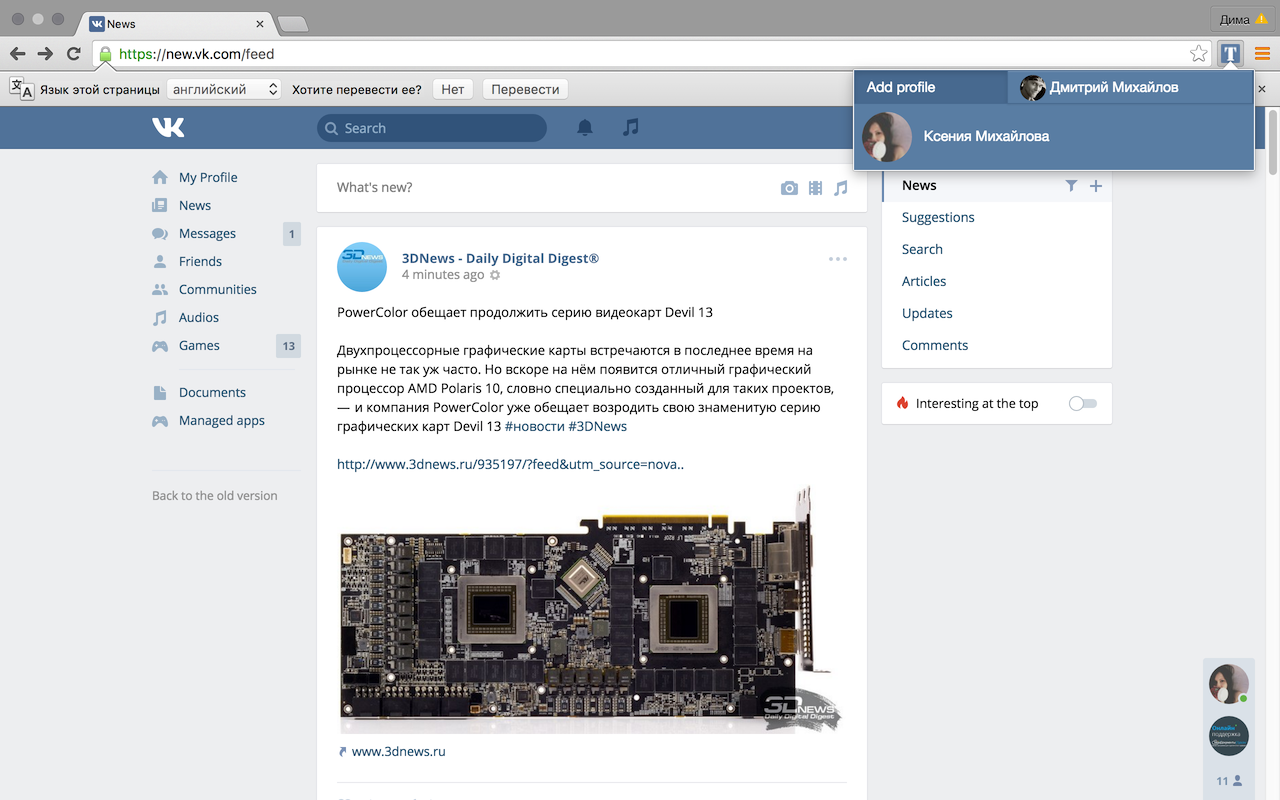Go forward in browser history
This screenshot has height=800, width=1280.
pyautogui.click(x=45, y=54)
